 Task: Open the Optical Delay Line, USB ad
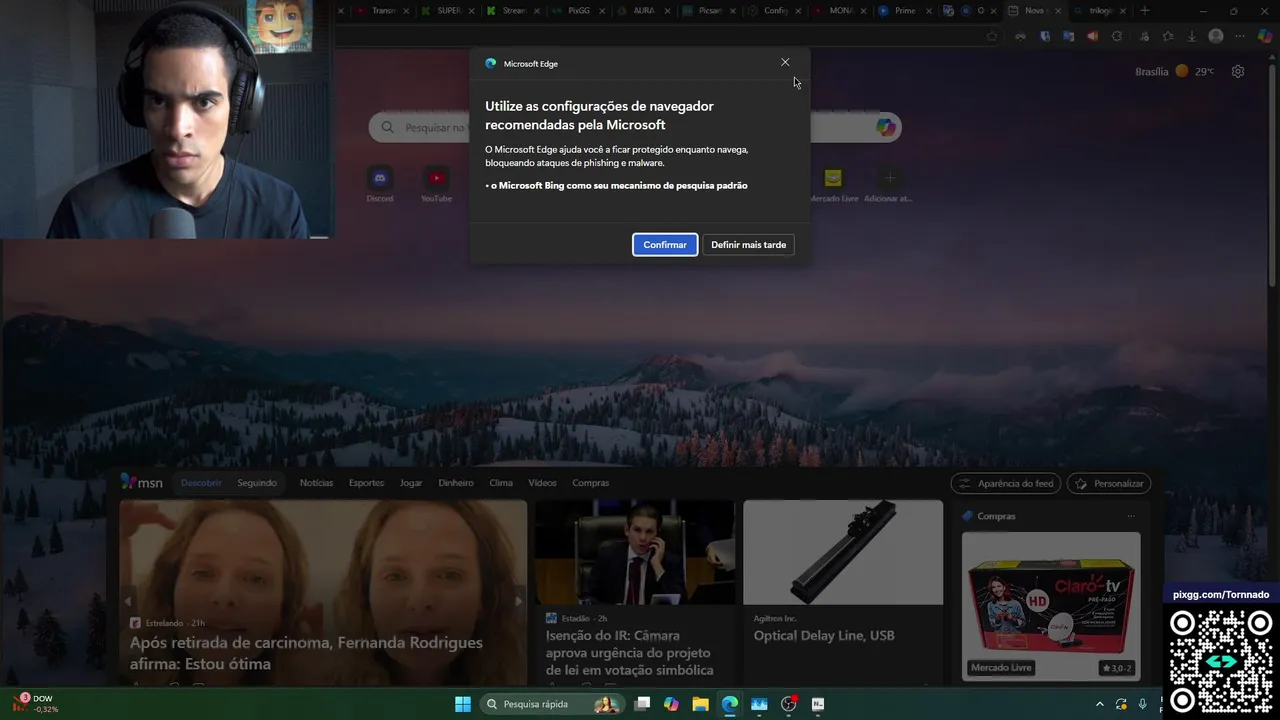click(824, 635)
